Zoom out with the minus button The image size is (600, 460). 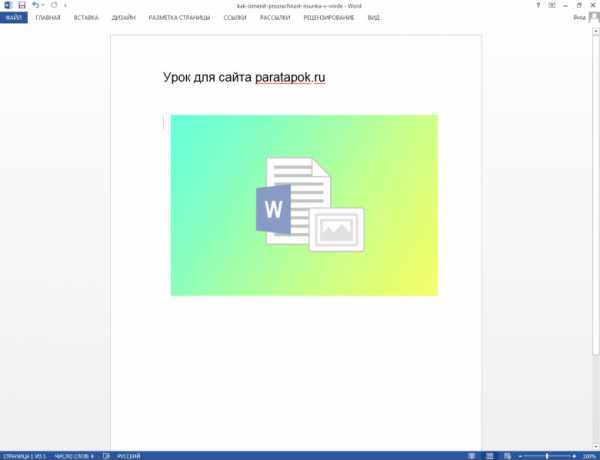(x=520, y=456)
